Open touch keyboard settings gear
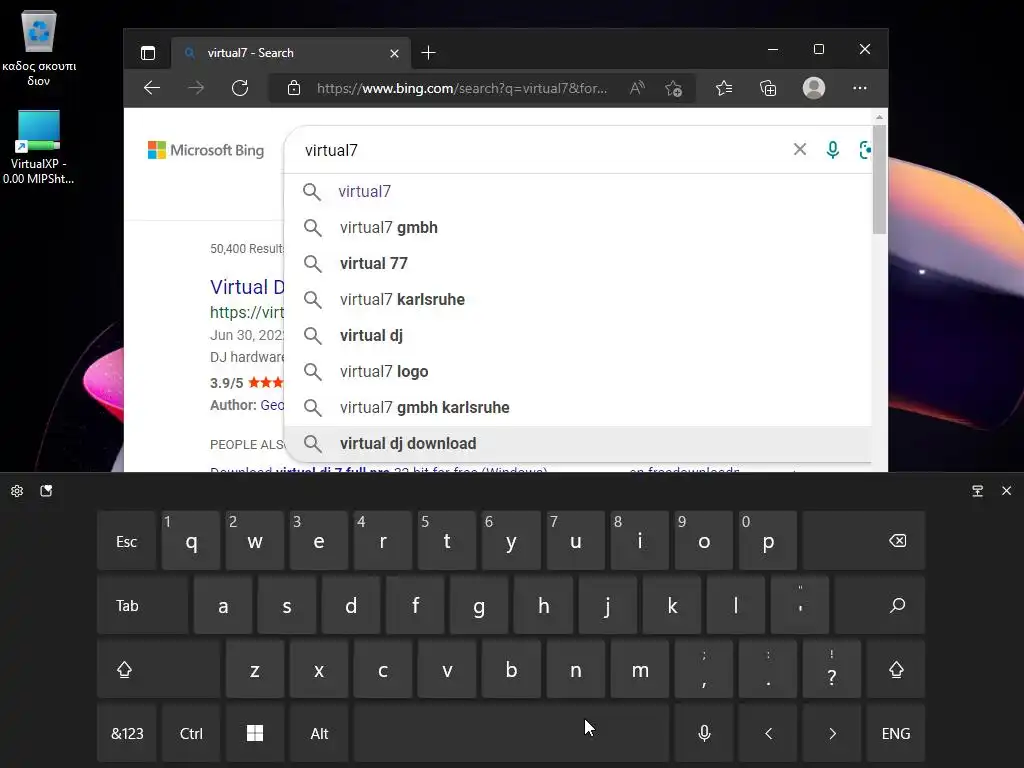This screenshot has height=768, width=1024. [x=17, y=491]
